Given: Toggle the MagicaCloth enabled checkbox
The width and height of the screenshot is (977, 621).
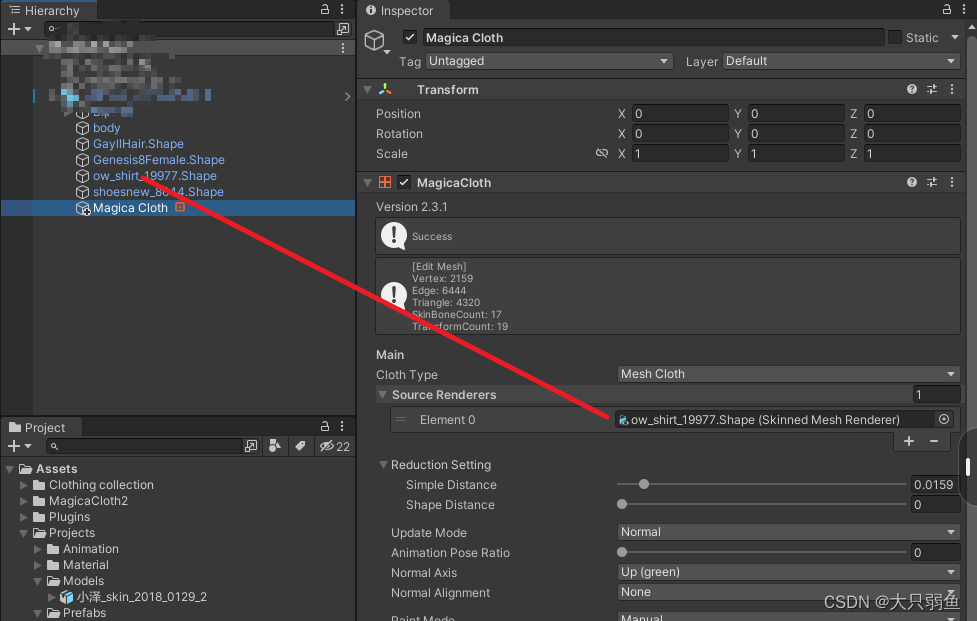Looking at the screenshot, I should tap(404, 183).
